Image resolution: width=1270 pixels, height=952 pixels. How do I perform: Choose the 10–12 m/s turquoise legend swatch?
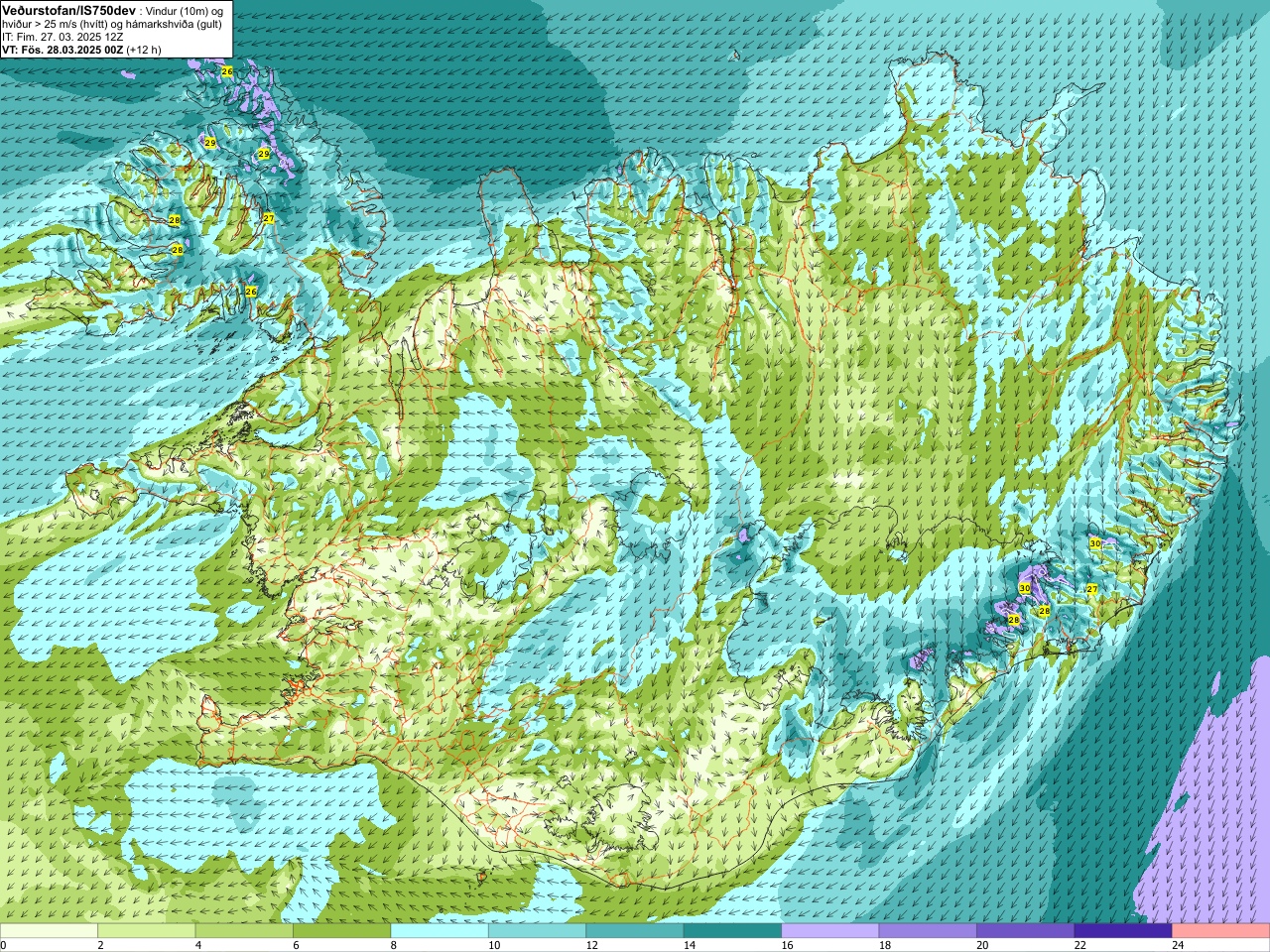(537, 931)
